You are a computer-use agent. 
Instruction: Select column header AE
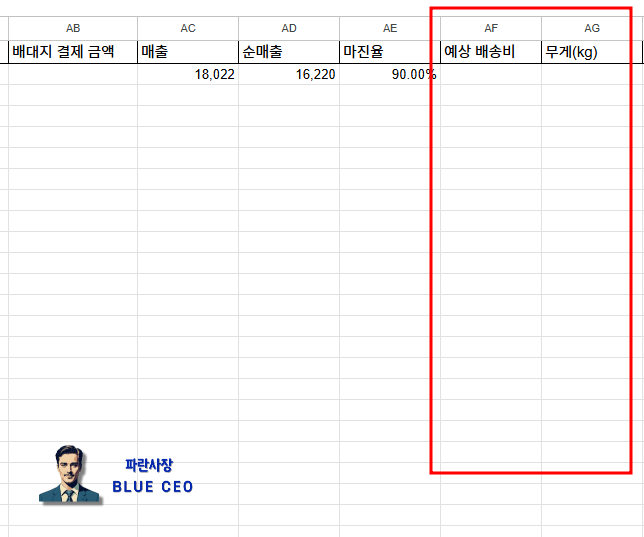point(390,28)
